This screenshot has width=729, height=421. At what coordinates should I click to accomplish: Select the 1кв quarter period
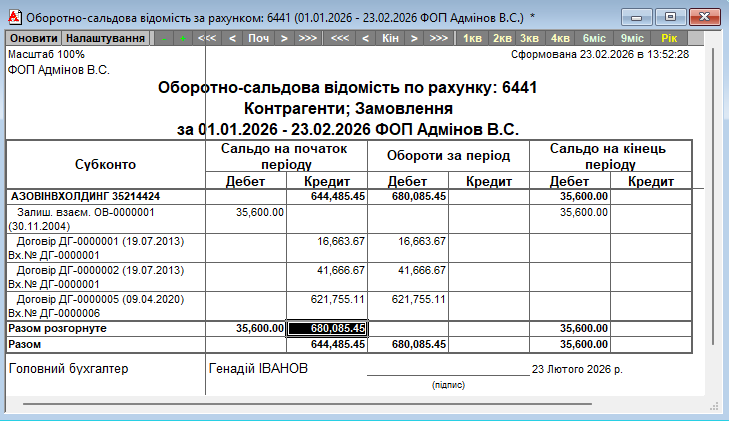point(472,38)
